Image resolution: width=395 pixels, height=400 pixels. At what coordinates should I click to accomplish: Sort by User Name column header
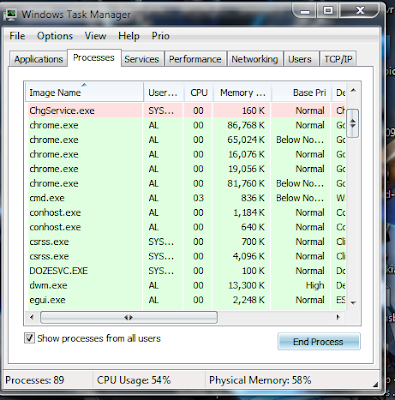tap(164, 92)
